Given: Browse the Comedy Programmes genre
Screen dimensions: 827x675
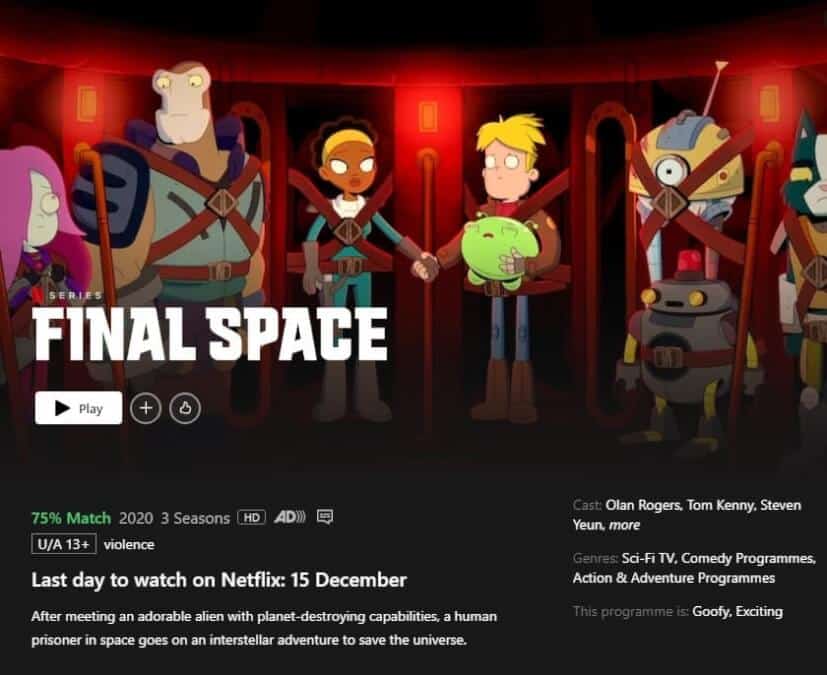Looking at the screenshot, I should pos(748,558).
